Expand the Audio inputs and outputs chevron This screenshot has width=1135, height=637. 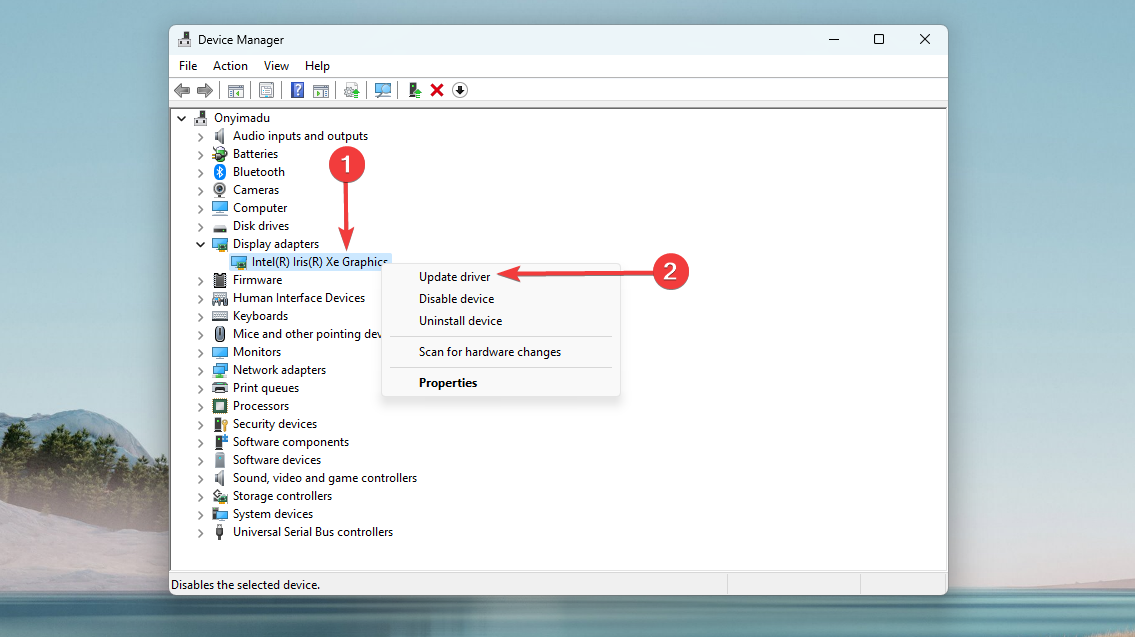(x=201, y=136)
